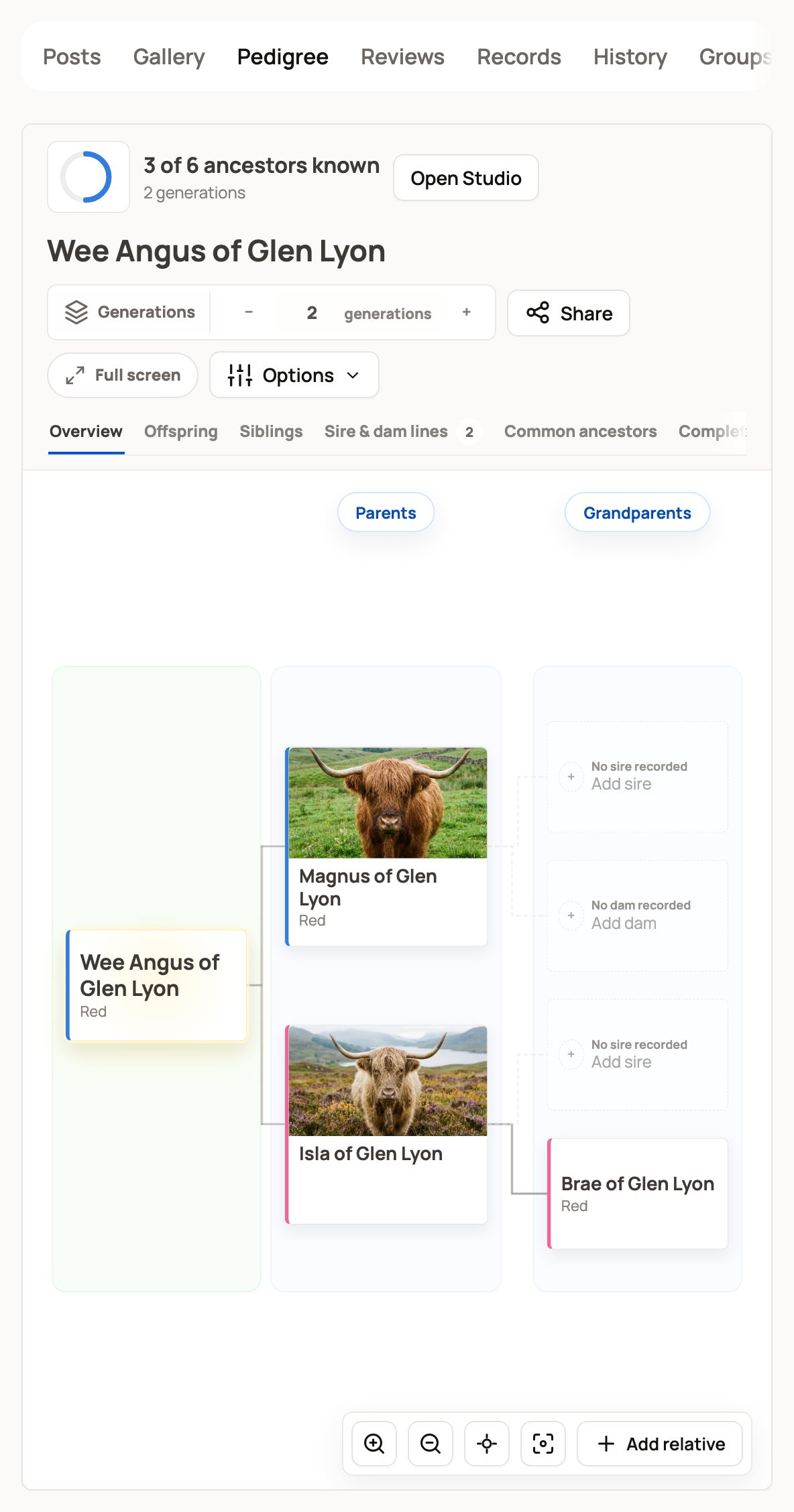Increase generations with the plus stepper
794x1512 pixels.
click(467, 312)
